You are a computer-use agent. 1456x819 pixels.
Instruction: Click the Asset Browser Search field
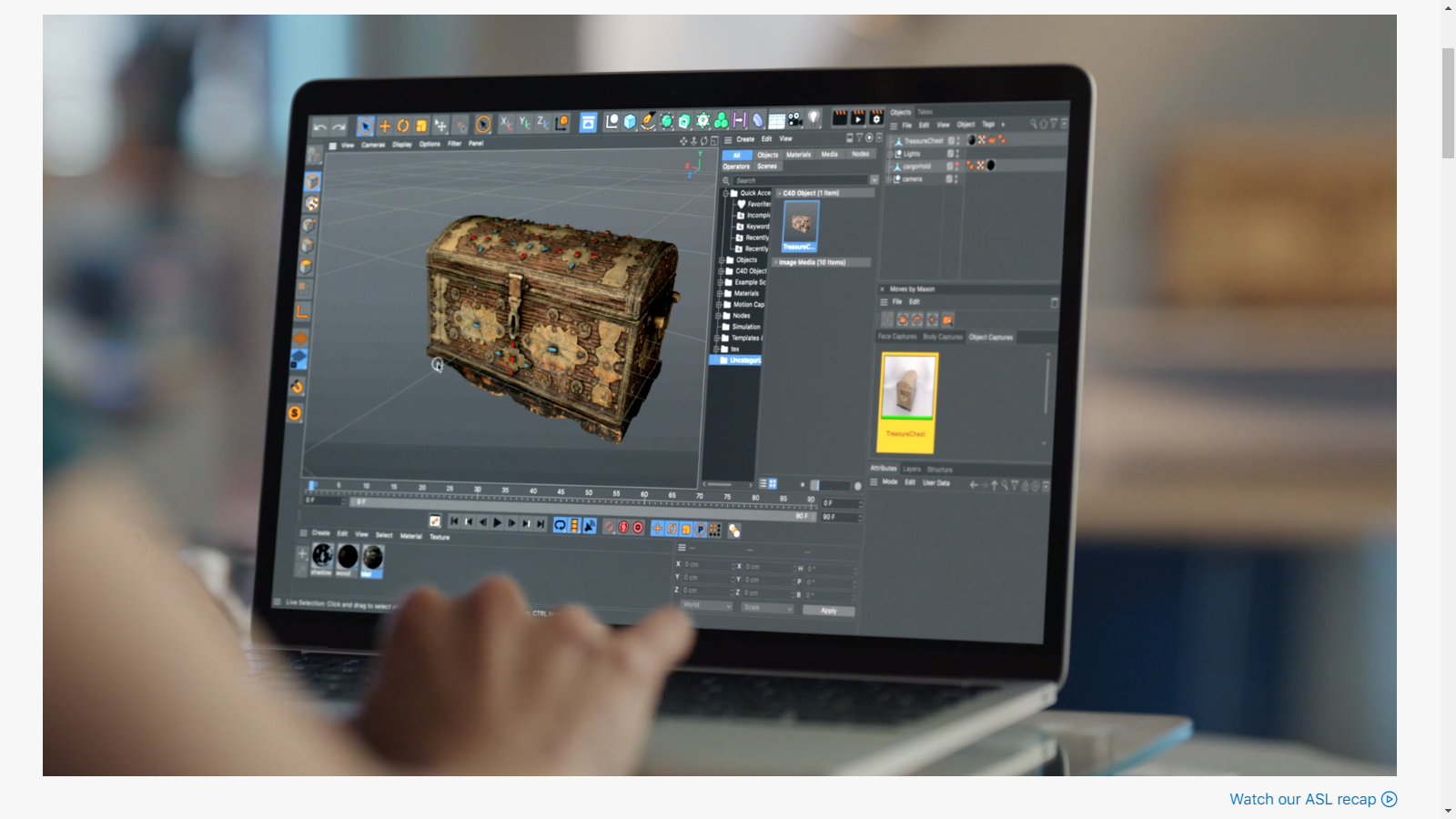[x=801, y=180]
